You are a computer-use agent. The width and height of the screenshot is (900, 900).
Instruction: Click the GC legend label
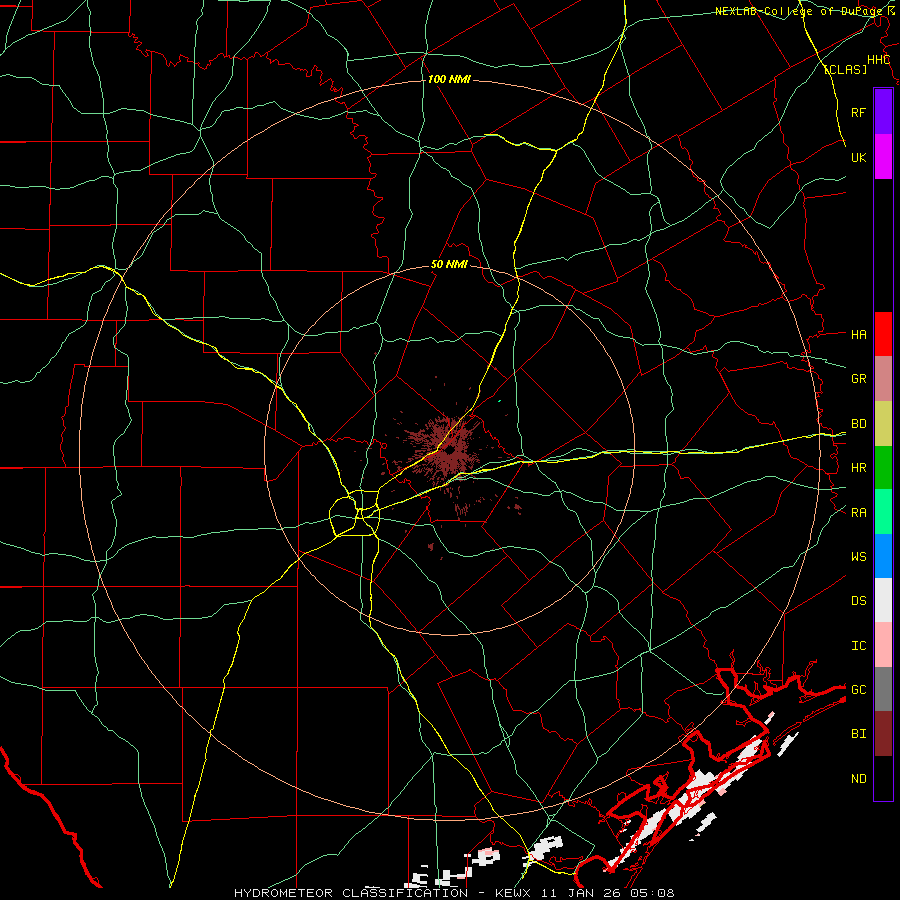858,689
